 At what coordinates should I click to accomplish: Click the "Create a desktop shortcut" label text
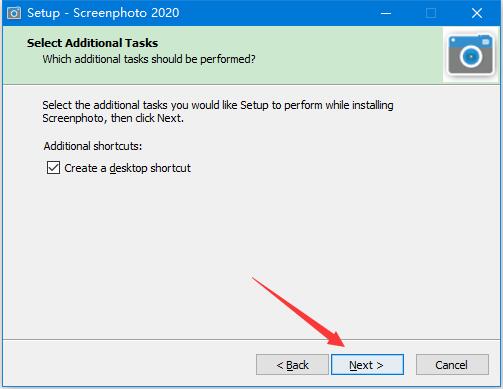(x=127, y=168)
